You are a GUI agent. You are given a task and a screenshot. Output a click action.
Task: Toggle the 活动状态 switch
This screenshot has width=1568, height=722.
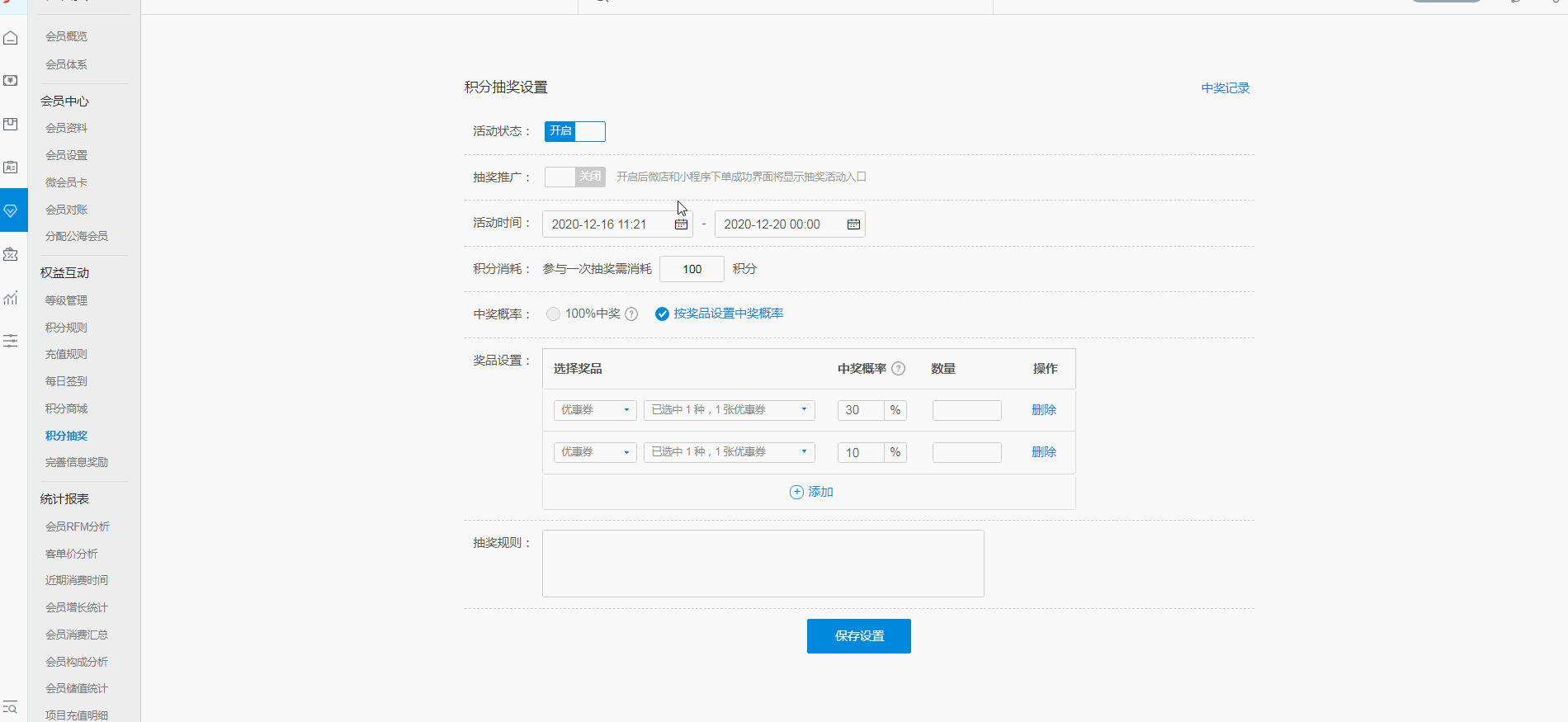point(574,131)
